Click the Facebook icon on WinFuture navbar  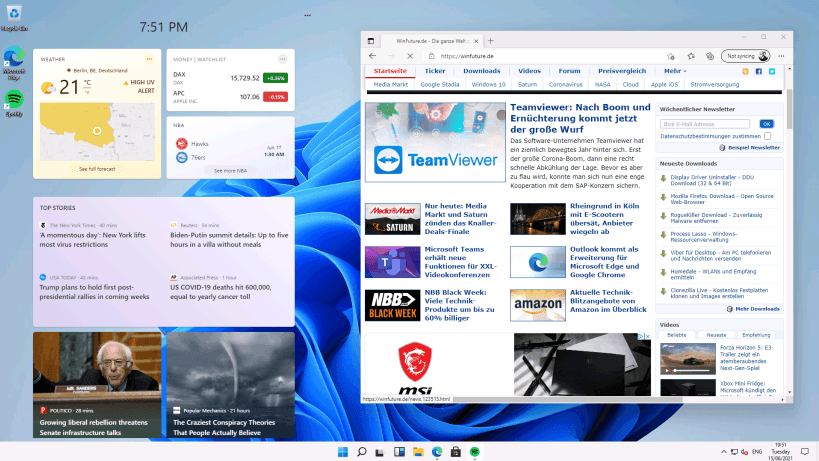tap(758, 71)
